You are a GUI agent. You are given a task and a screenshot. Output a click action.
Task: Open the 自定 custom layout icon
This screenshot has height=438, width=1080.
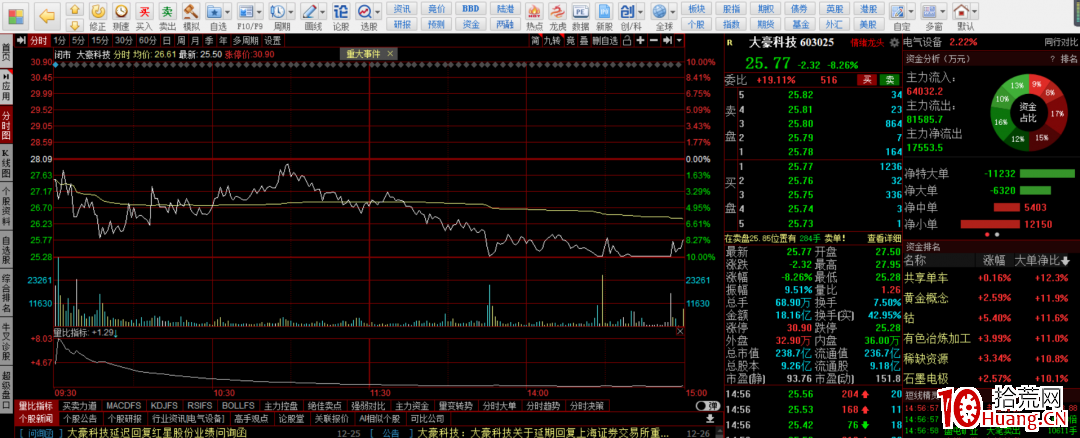click(x=897, y=12)
